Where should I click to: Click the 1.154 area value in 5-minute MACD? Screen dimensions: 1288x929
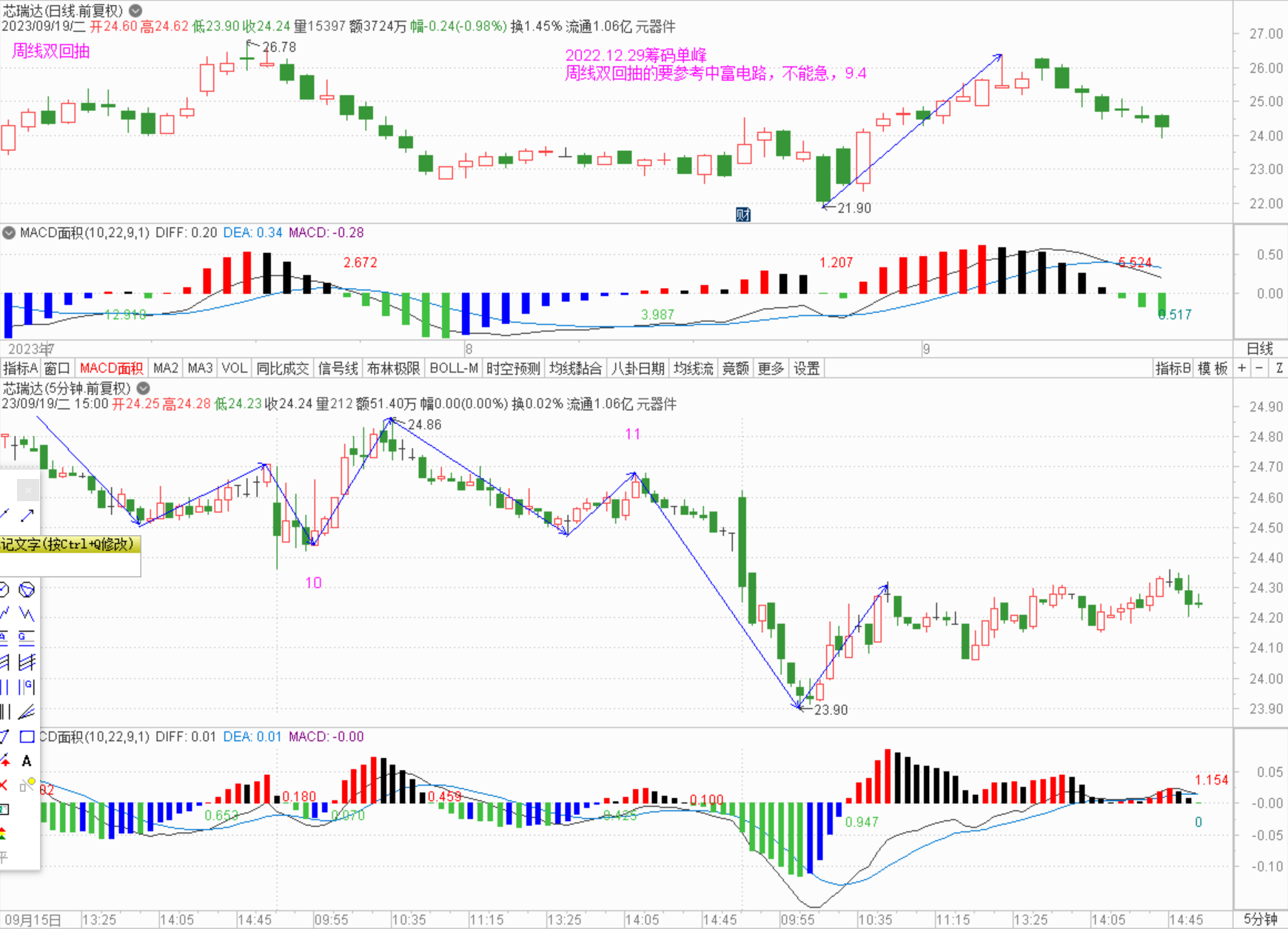pyautogui.click(x=1211, y=780)
